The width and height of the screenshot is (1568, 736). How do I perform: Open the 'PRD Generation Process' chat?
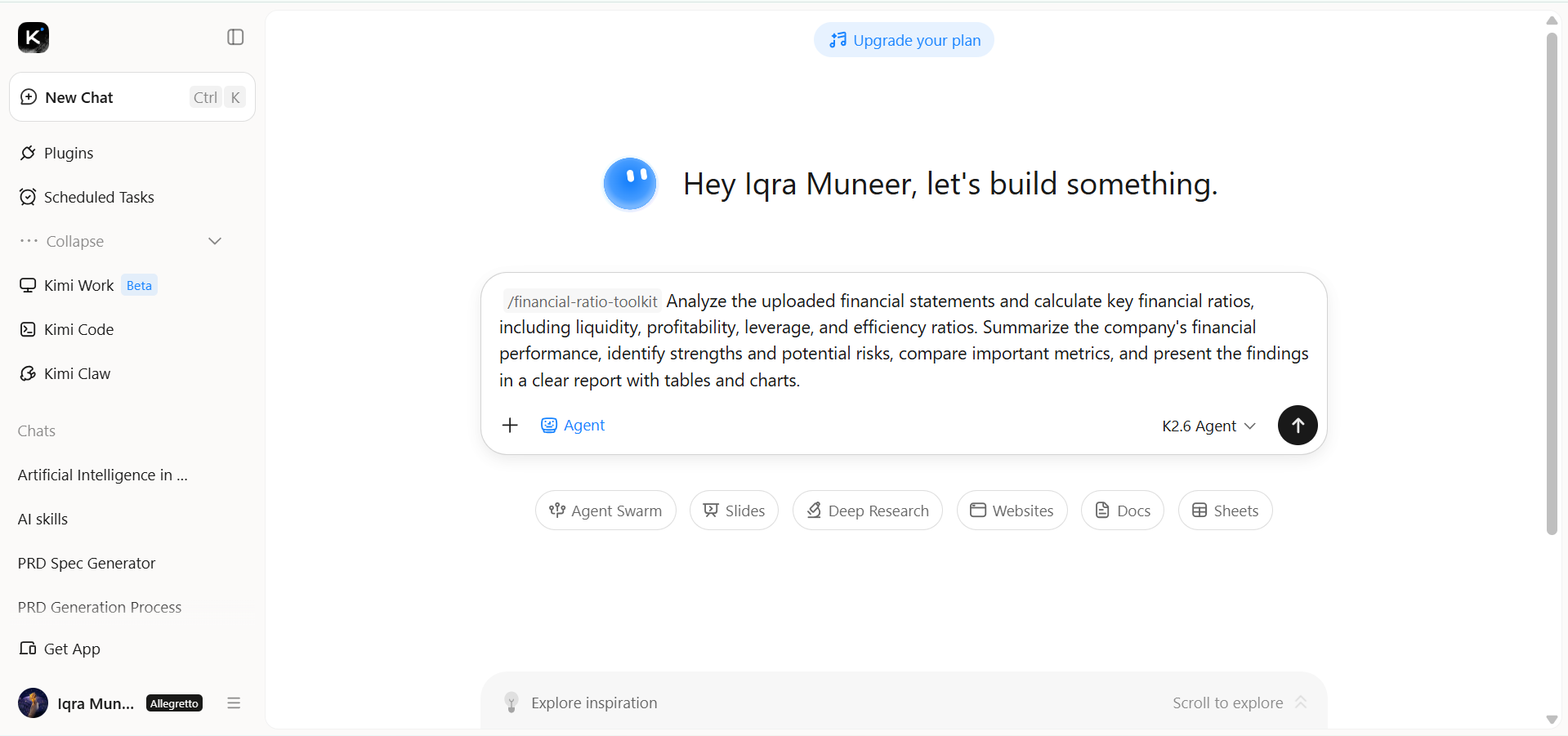(100, 607)
